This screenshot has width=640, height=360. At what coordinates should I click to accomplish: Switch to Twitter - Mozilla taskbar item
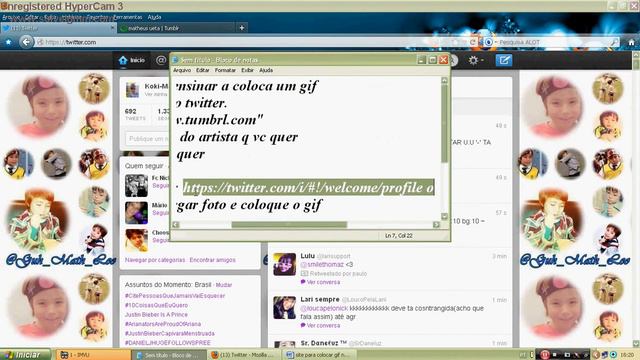(x=245, y=355)
